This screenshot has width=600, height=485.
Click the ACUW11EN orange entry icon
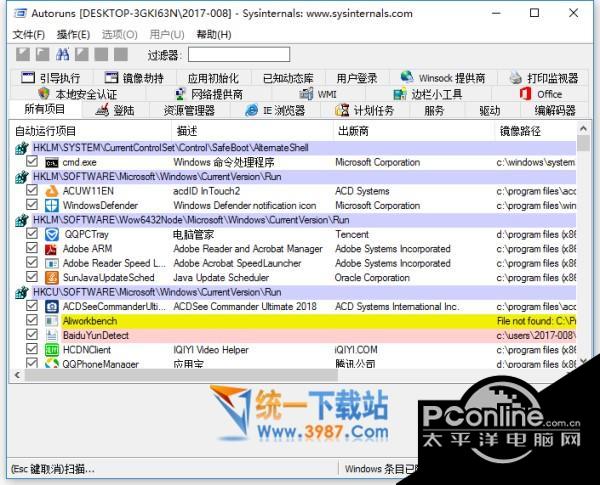(52, 191)
